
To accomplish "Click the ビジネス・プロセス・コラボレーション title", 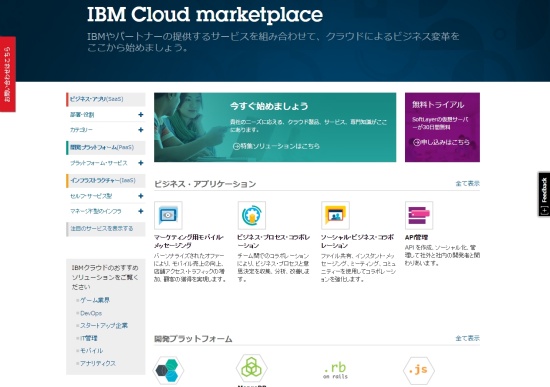I will point(274,241).
